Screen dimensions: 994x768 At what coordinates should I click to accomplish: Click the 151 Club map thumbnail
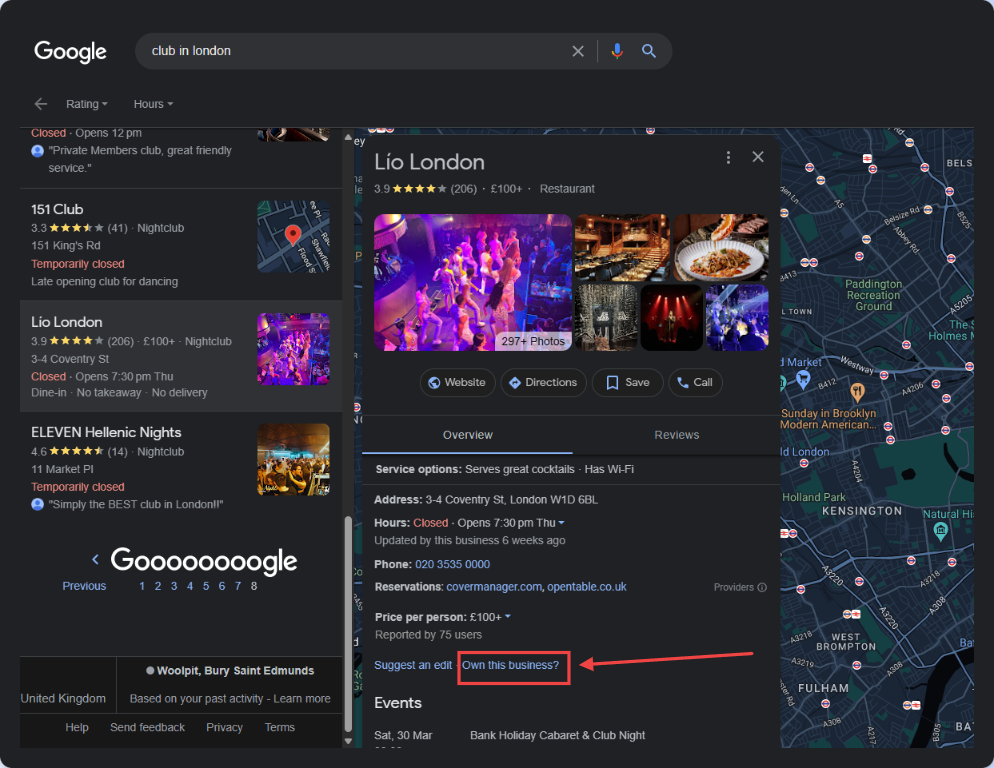(x=294, y=237)
